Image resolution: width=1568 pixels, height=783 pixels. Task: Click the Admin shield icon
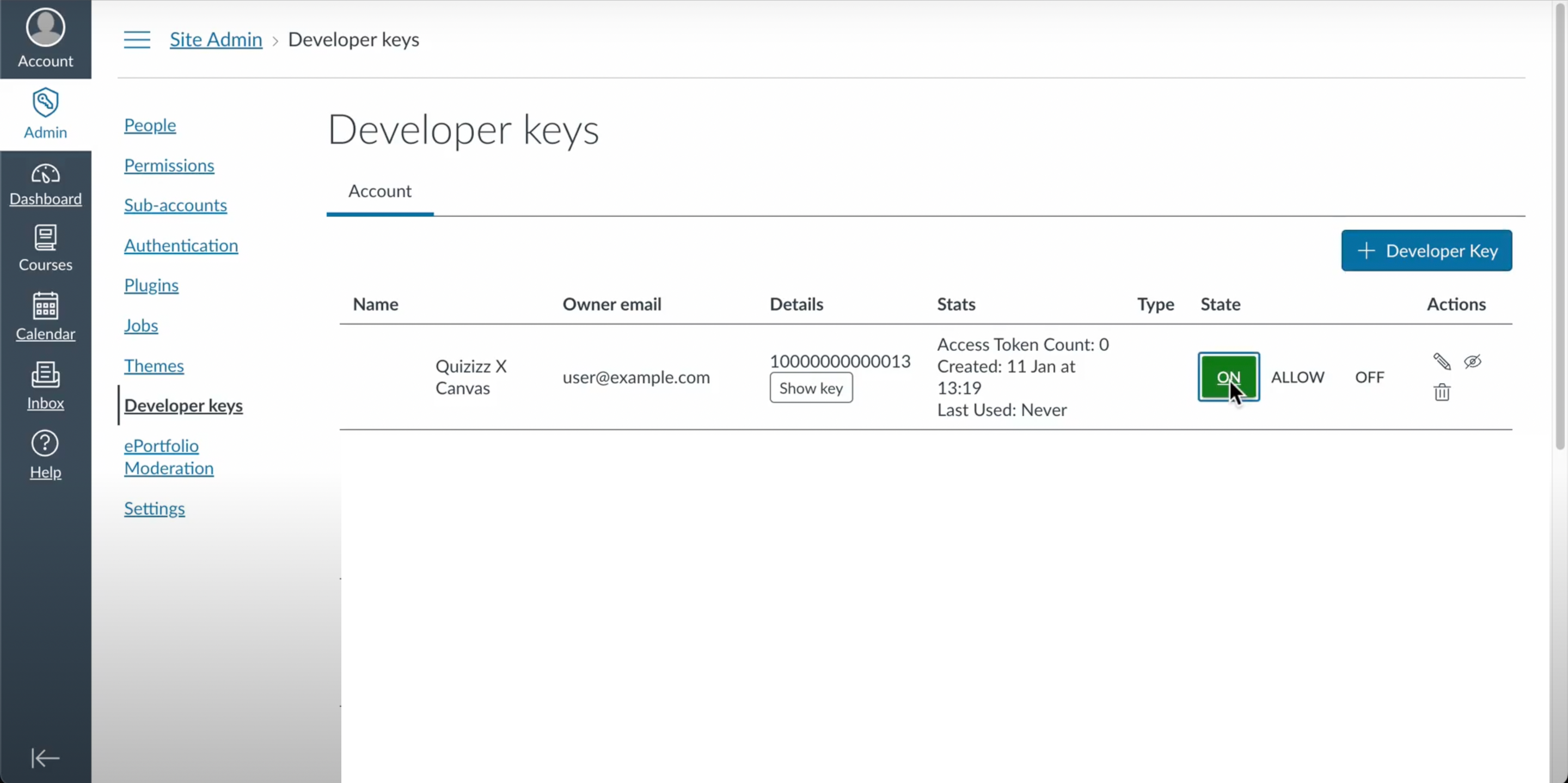45,102
